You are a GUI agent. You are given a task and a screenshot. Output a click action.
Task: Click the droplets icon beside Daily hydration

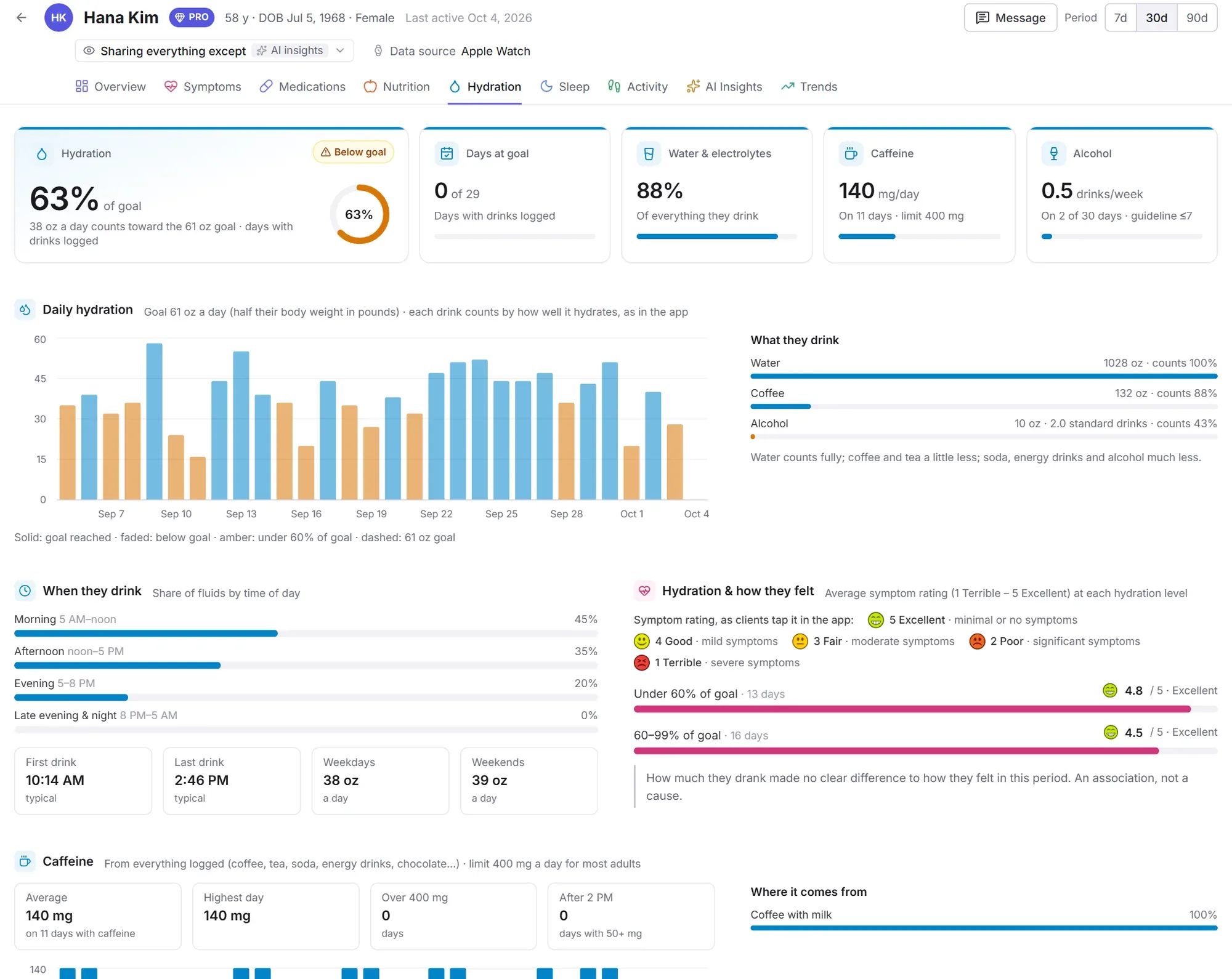tap(25, 310)
